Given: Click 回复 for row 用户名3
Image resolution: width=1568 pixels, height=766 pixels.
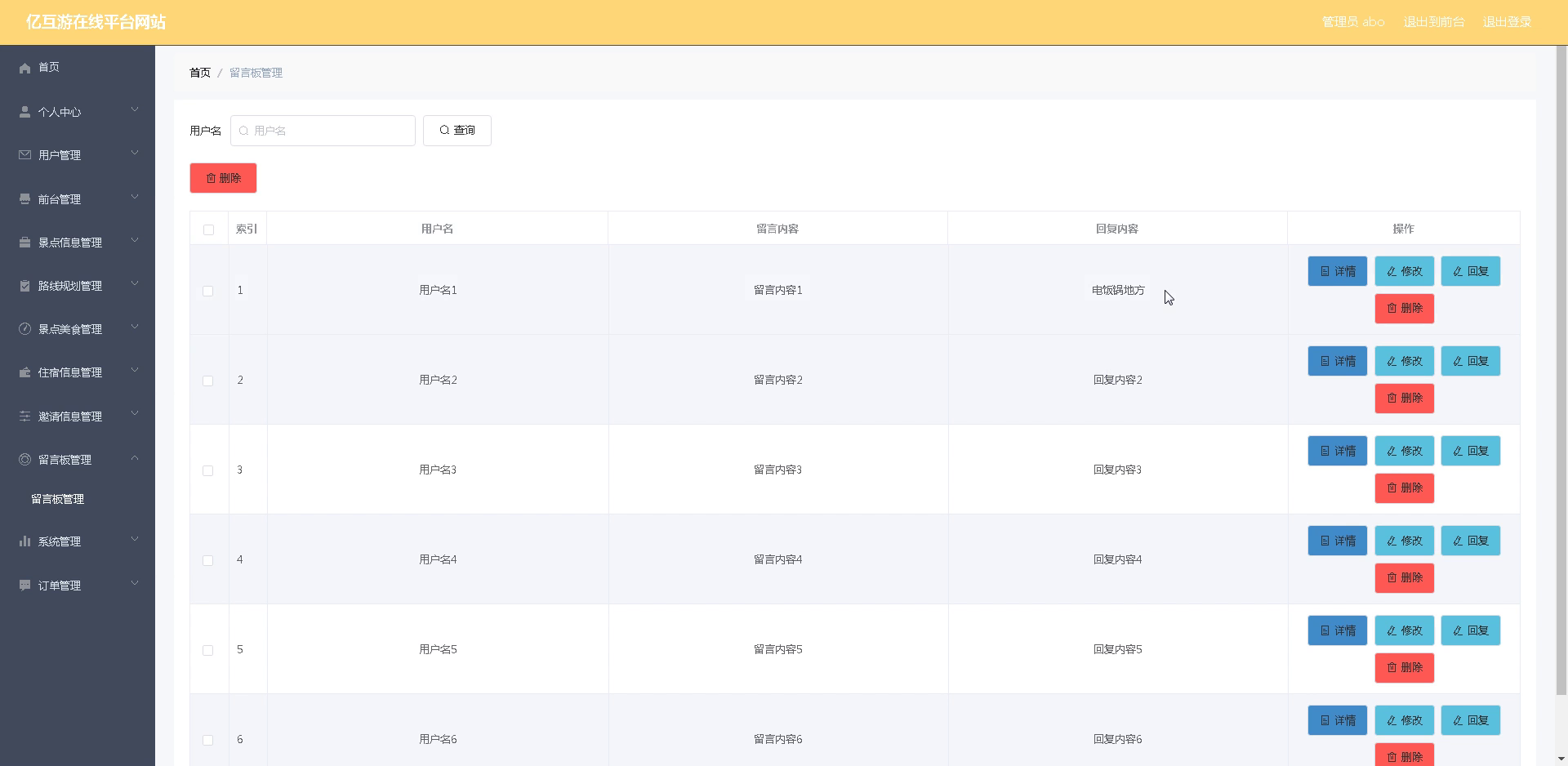Looking at the screenshot, I should [1470, 451].
